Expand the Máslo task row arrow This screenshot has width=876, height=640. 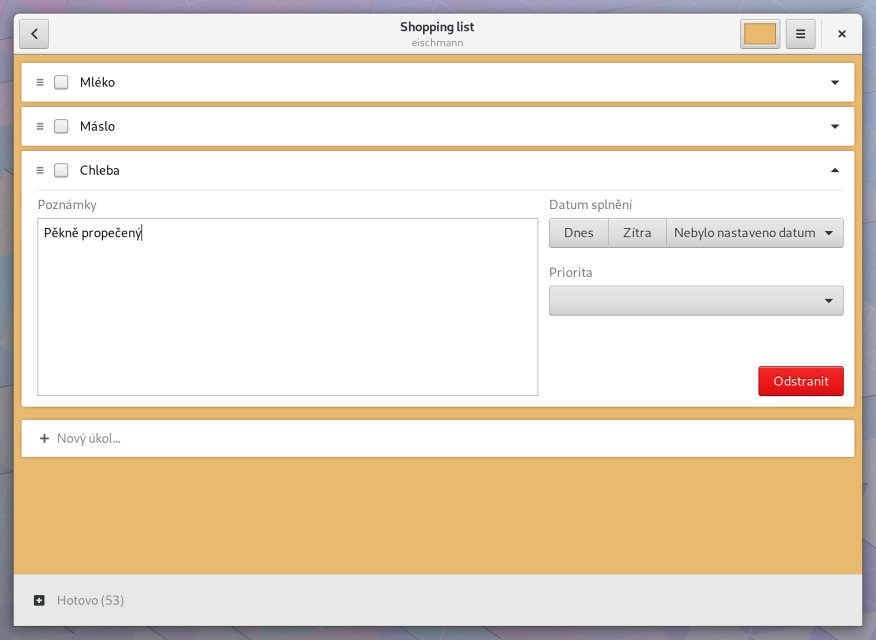tap(835, 126)
